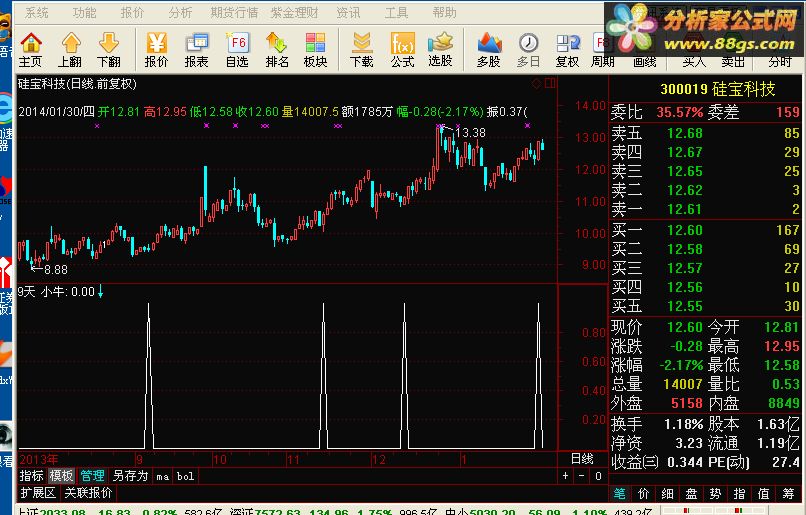Select the 细 detail tab

click(x=667, y=494)
